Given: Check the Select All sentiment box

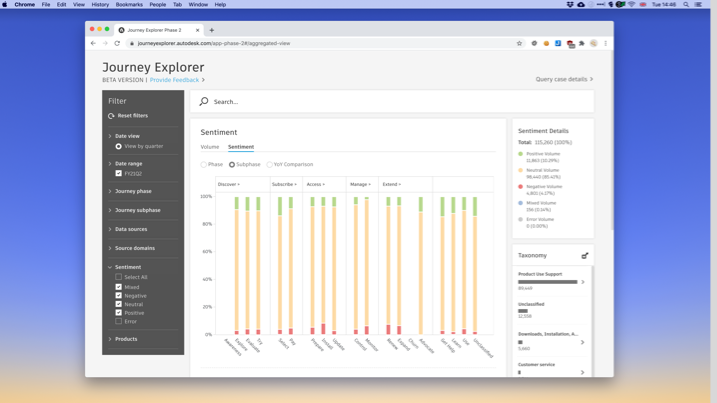Looking at the screenshot, I should [118, 277].
